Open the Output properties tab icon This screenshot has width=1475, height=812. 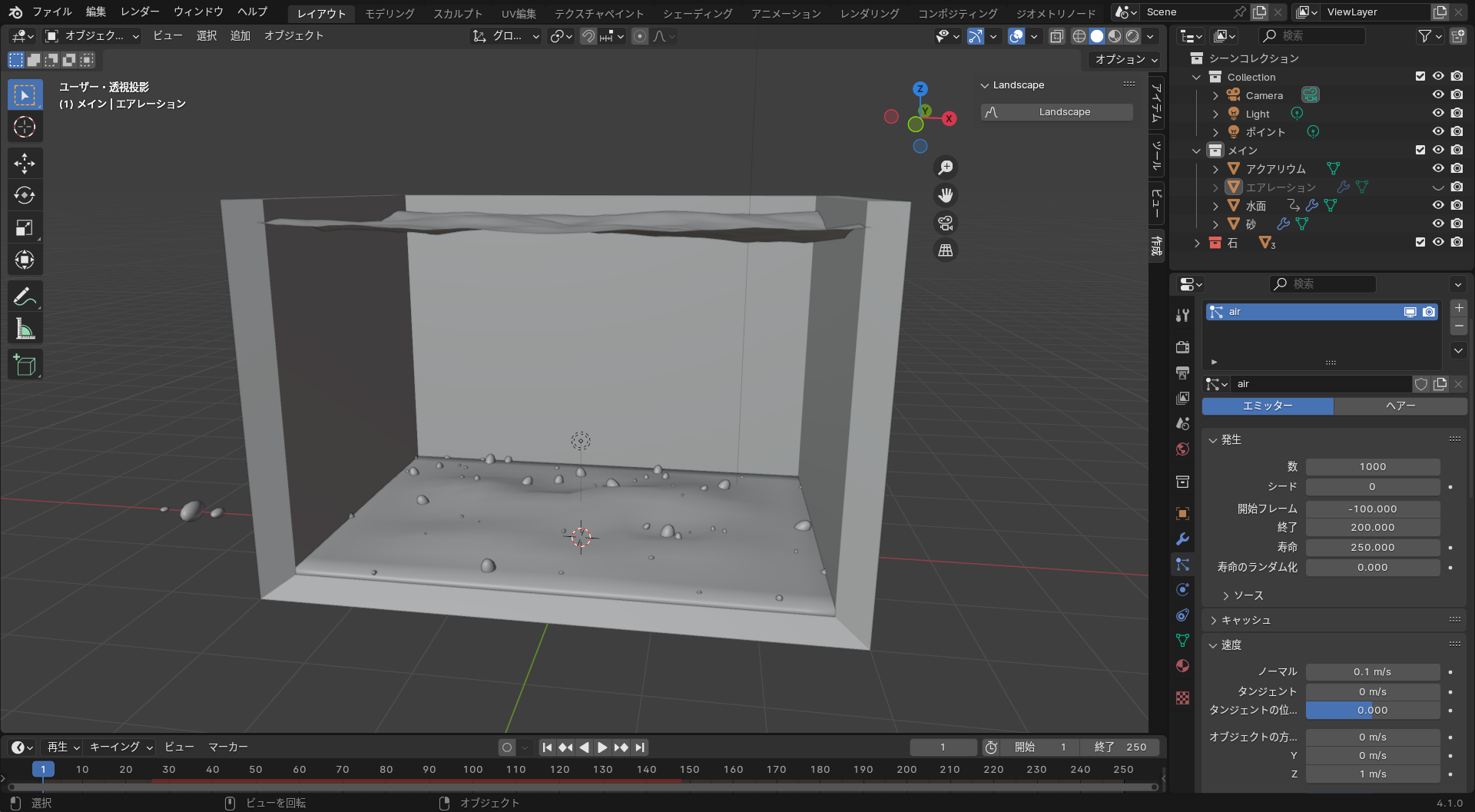point(1182,373)
